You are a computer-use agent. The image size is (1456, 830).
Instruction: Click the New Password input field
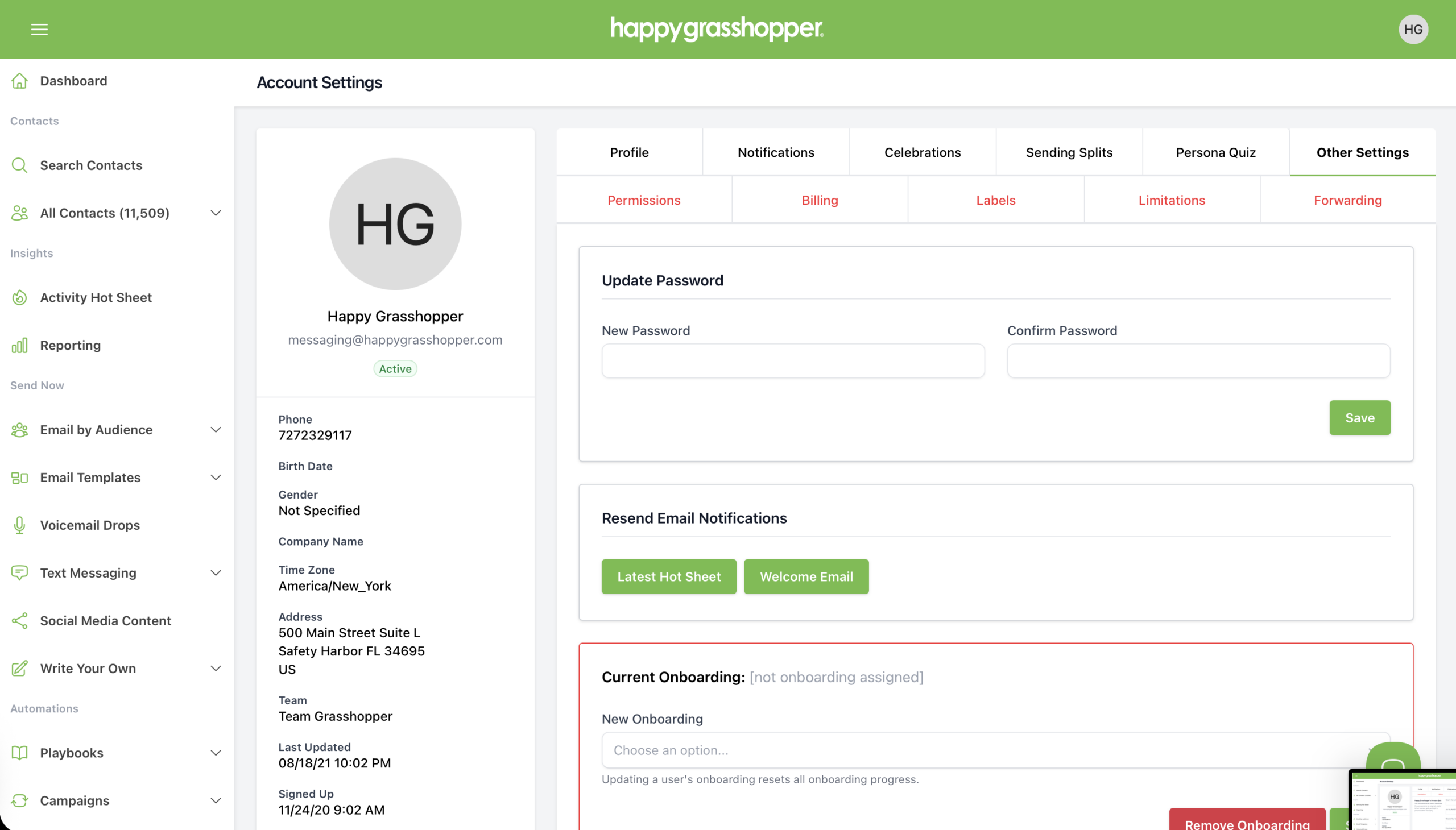click(793, 361)
